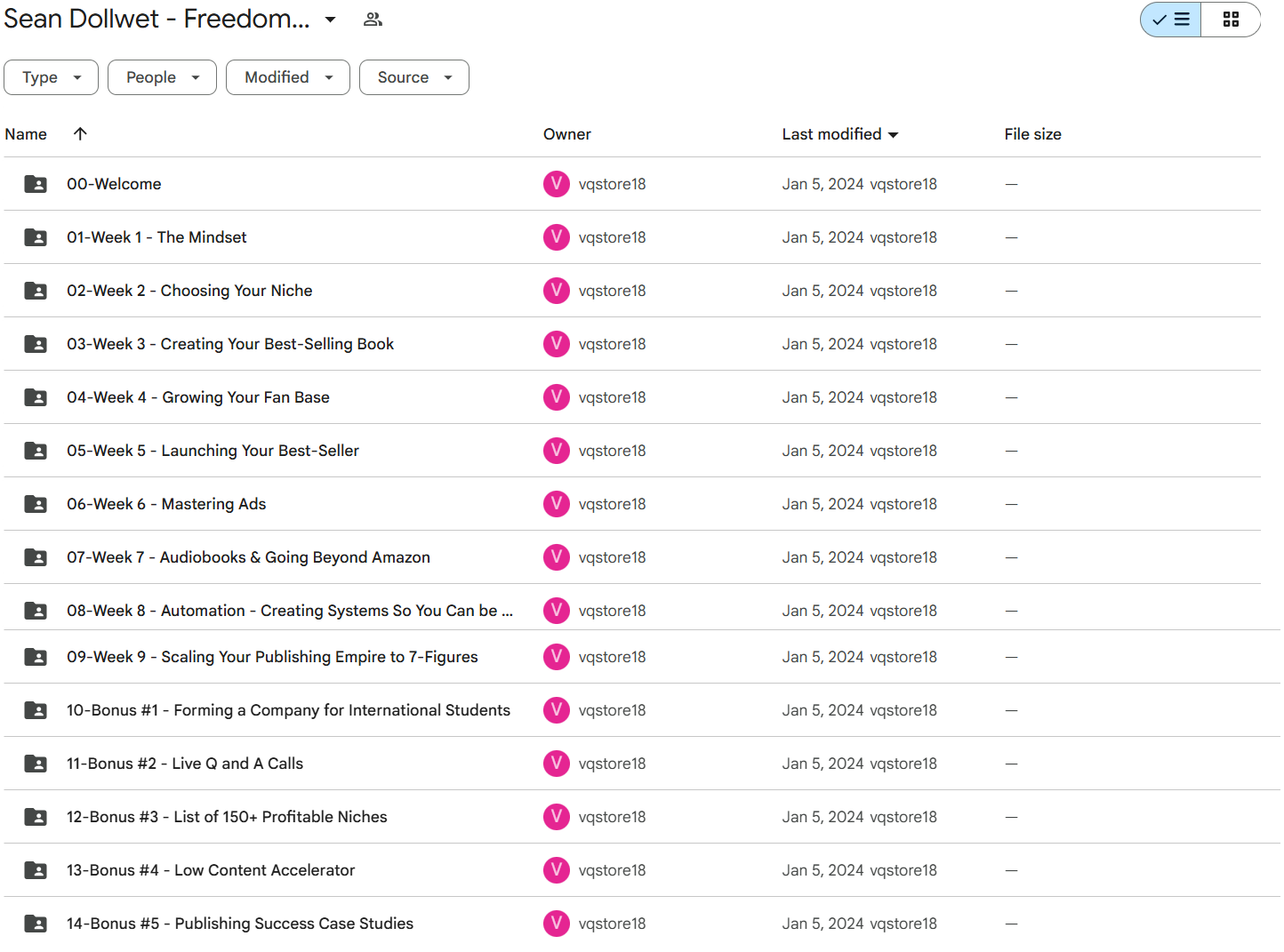1284x952 pixels.
Task: Click owner avatar in 11-Bonus #2 row
Action: (x=557, y=764)
